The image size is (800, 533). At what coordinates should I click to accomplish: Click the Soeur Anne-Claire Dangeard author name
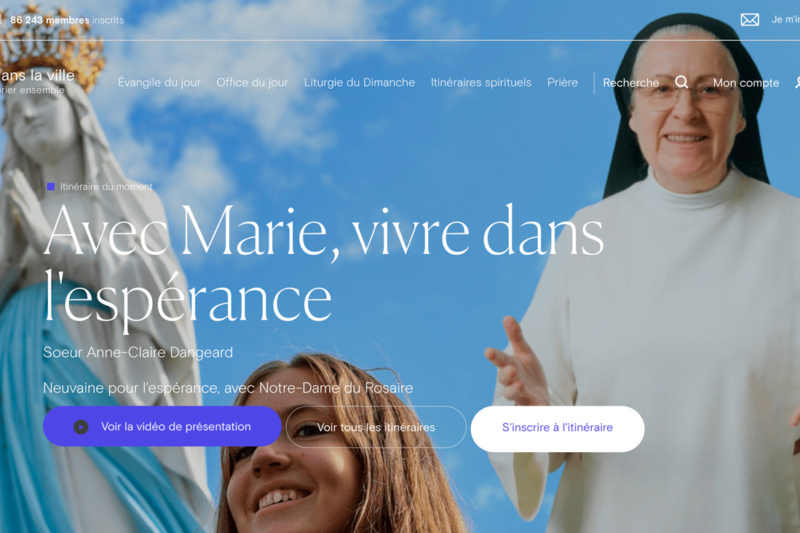[138, 352]
